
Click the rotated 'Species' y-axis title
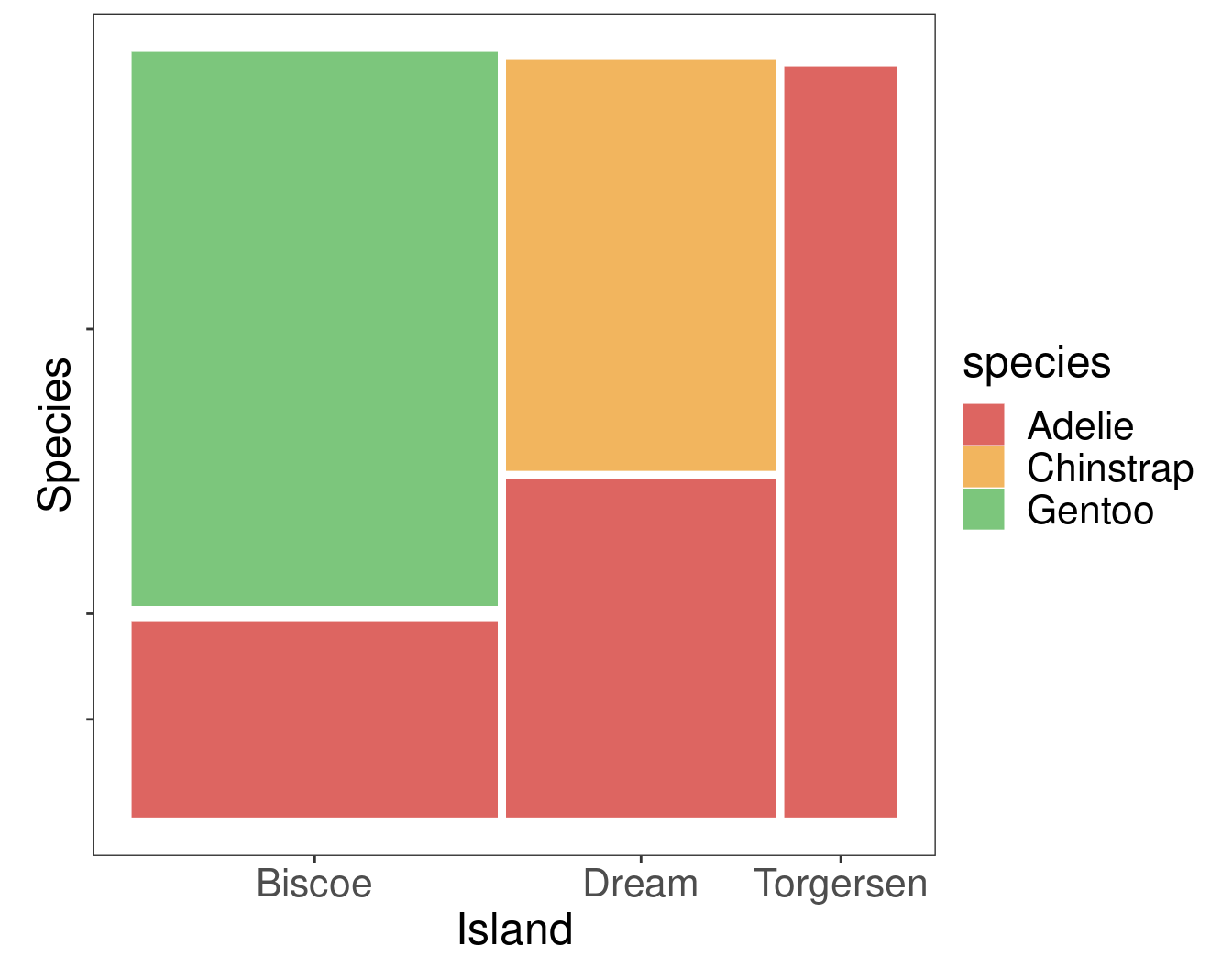pos(55,434)
